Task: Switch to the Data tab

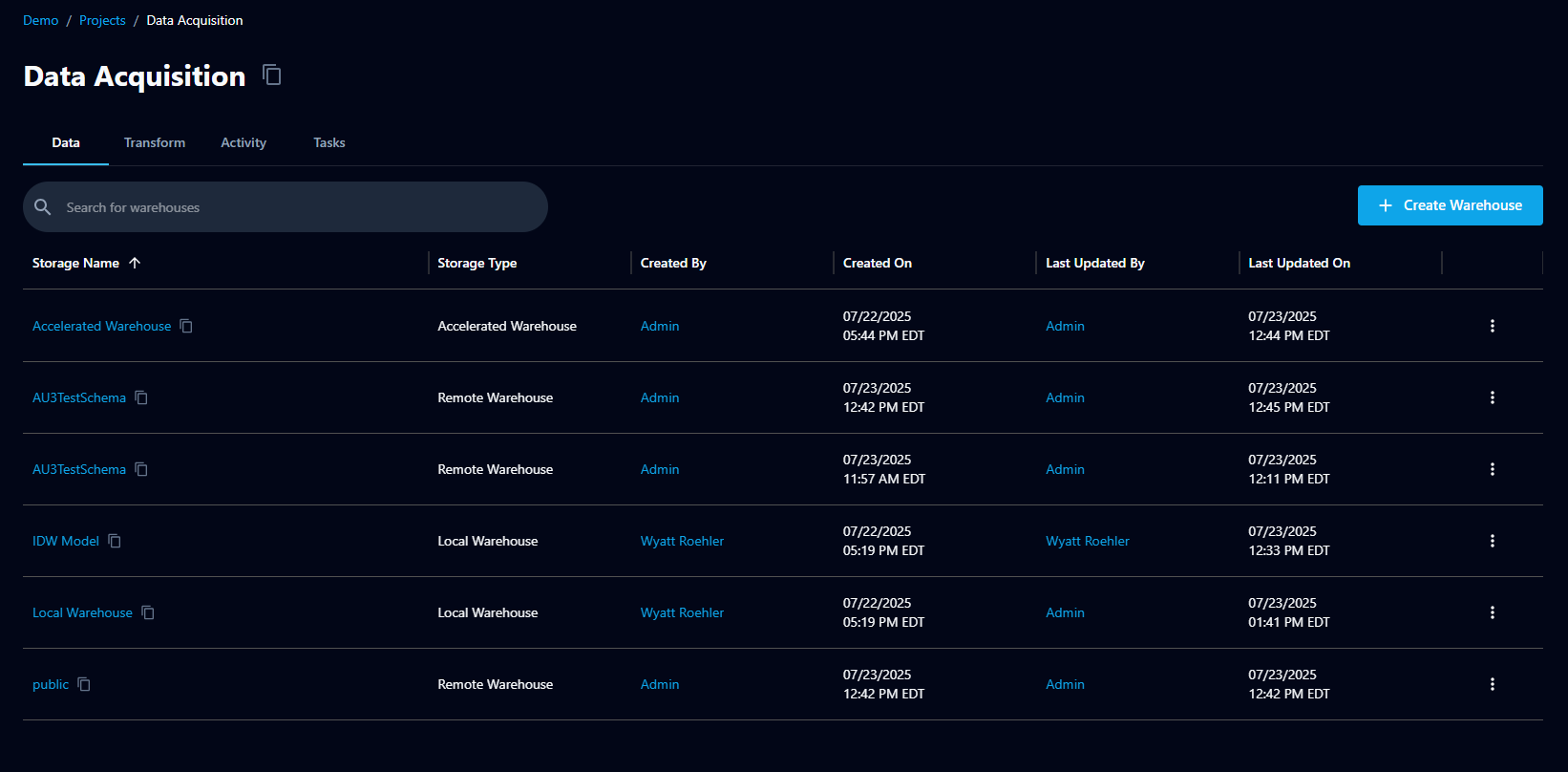Action: 66,142
